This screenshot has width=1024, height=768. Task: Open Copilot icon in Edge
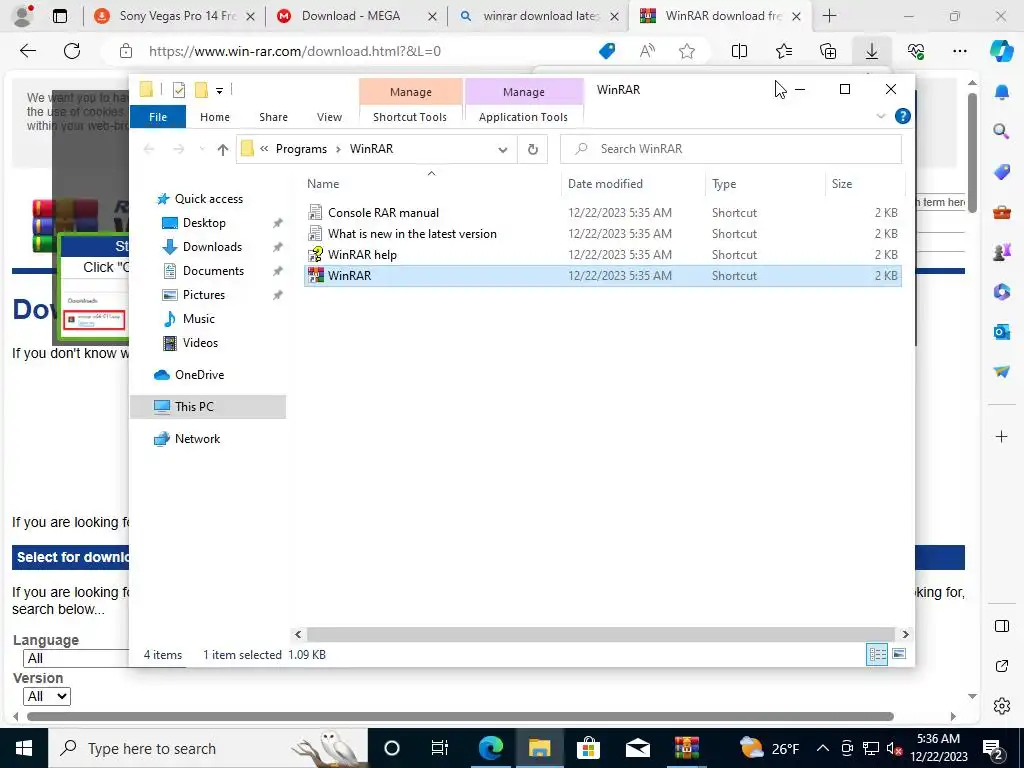1001,51
